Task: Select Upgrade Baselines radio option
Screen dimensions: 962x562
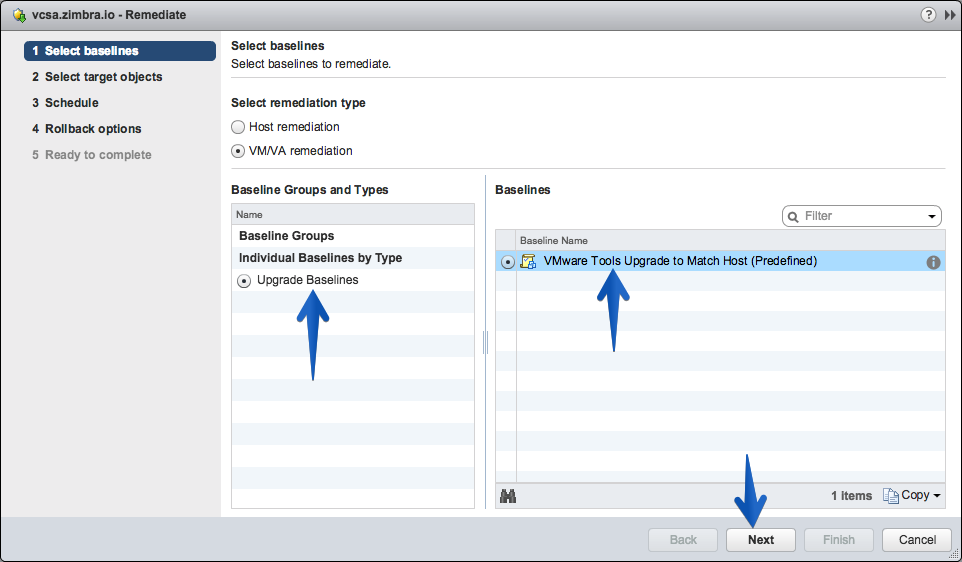Action: point(244,281)
